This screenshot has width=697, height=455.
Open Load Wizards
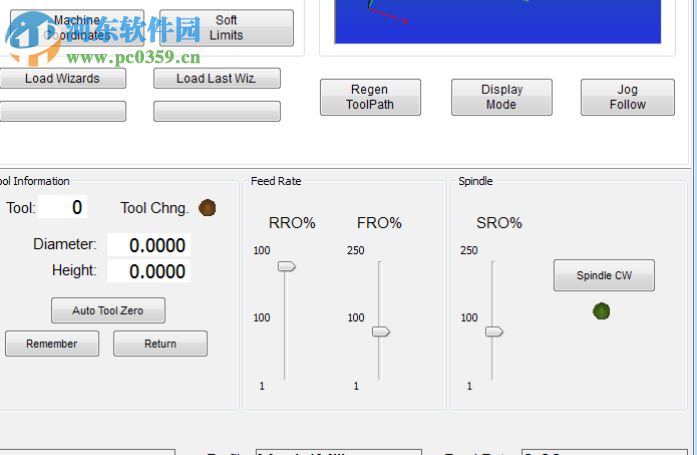(62, 78)
